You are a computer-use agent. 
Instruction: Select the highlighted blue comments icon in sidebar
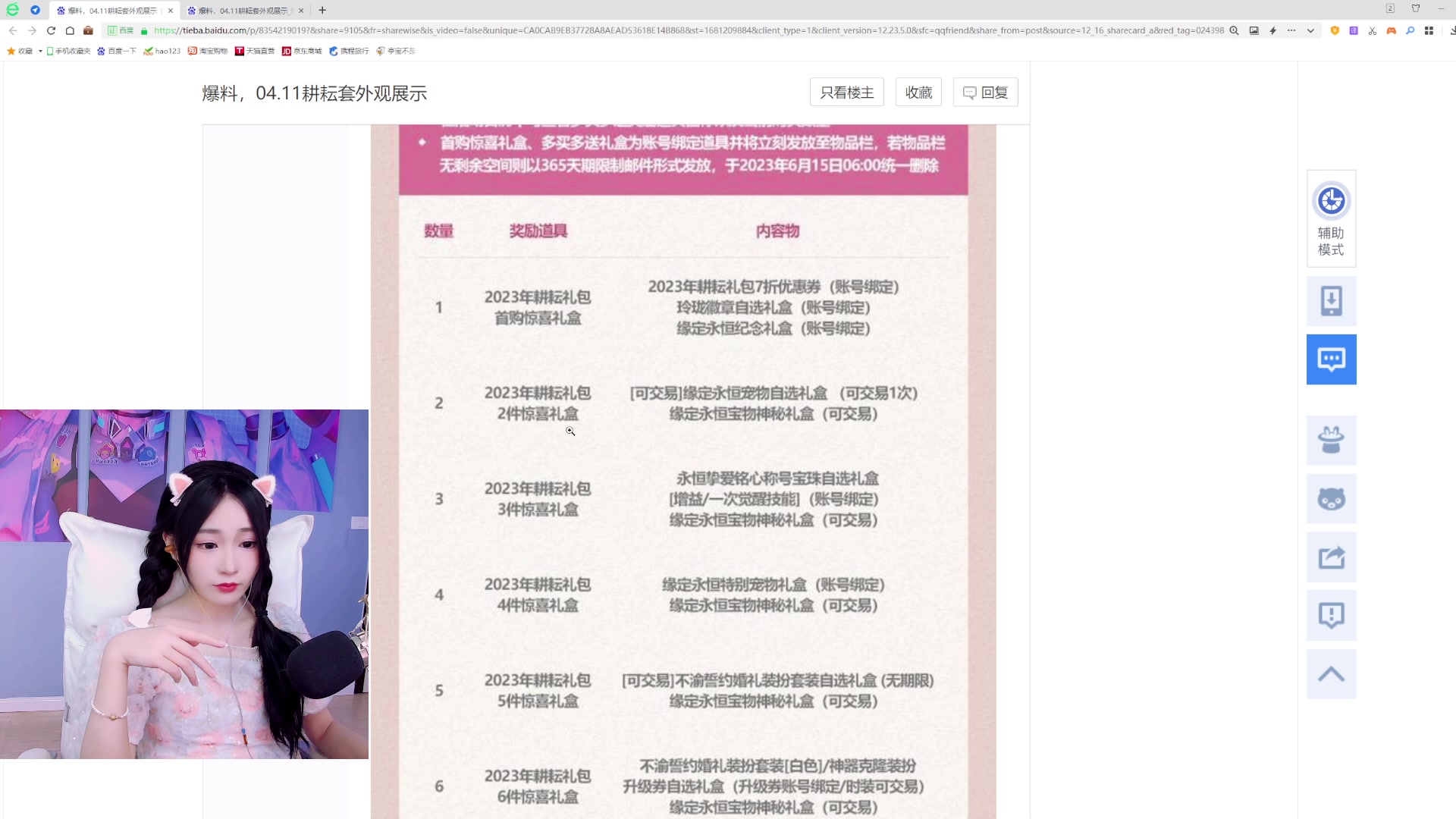pyautogui.click(x=1331, y=359)
